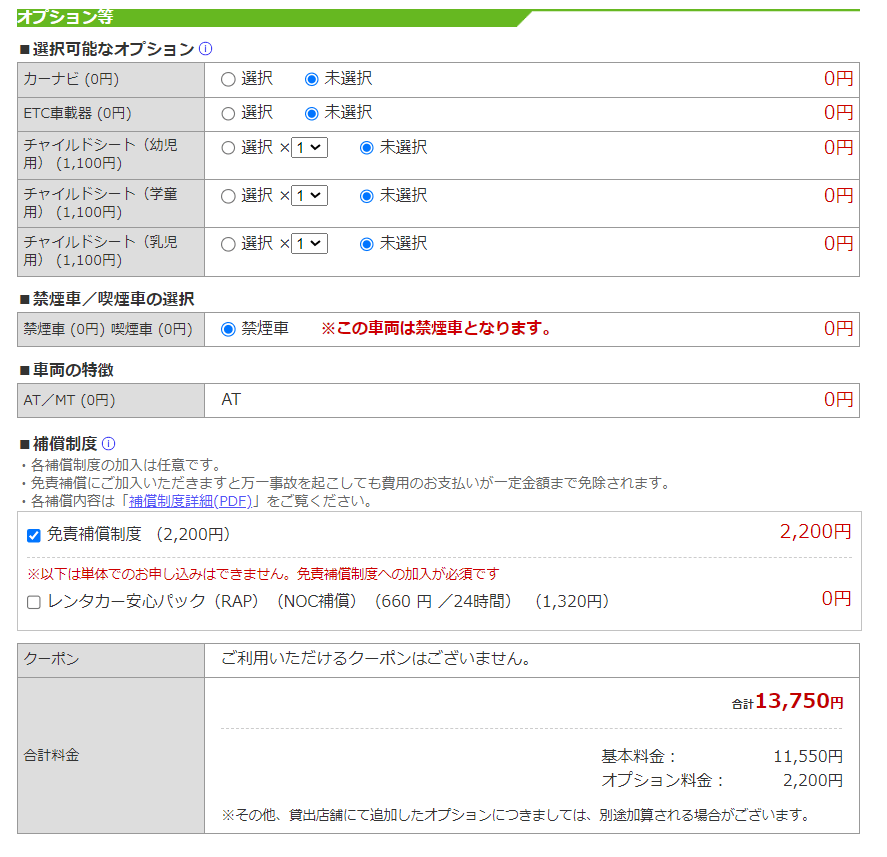Viewport: 887px width, 857px height.
Task: Check the レンタカー安心パック（RAP） checkbox
Action: 34,602
